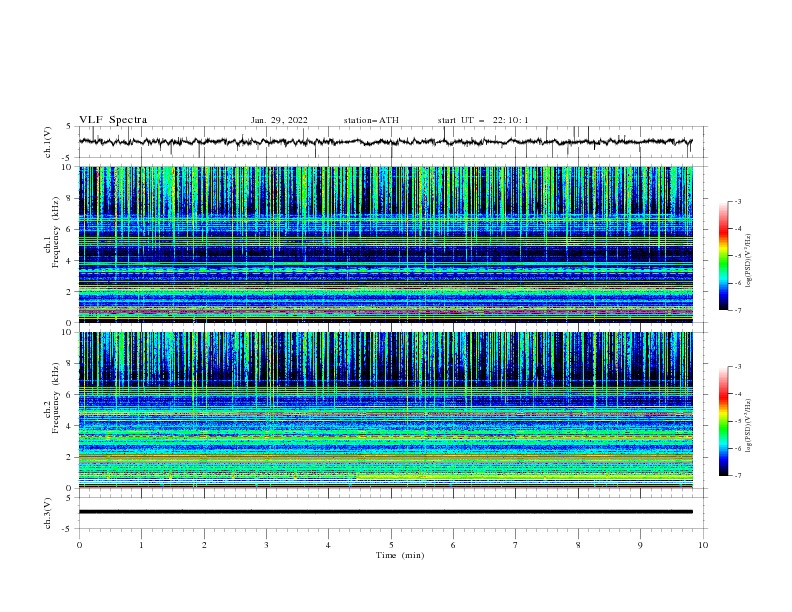792x612 pixels.
Task: Click the ch.1 spectrogram plot area
Action: pyautogui.click(x=385, y=244)
